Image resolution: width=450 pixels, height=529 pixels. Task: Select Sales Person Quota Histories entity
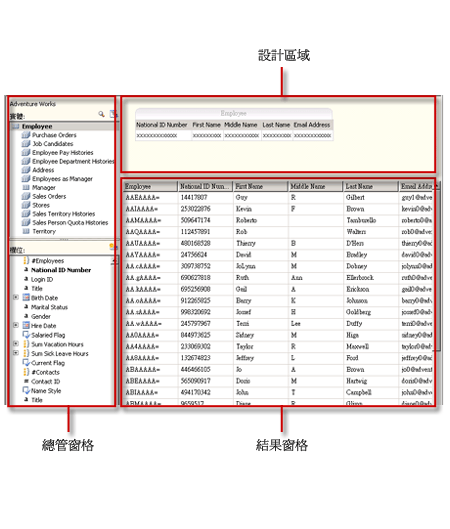click(70, 223)
